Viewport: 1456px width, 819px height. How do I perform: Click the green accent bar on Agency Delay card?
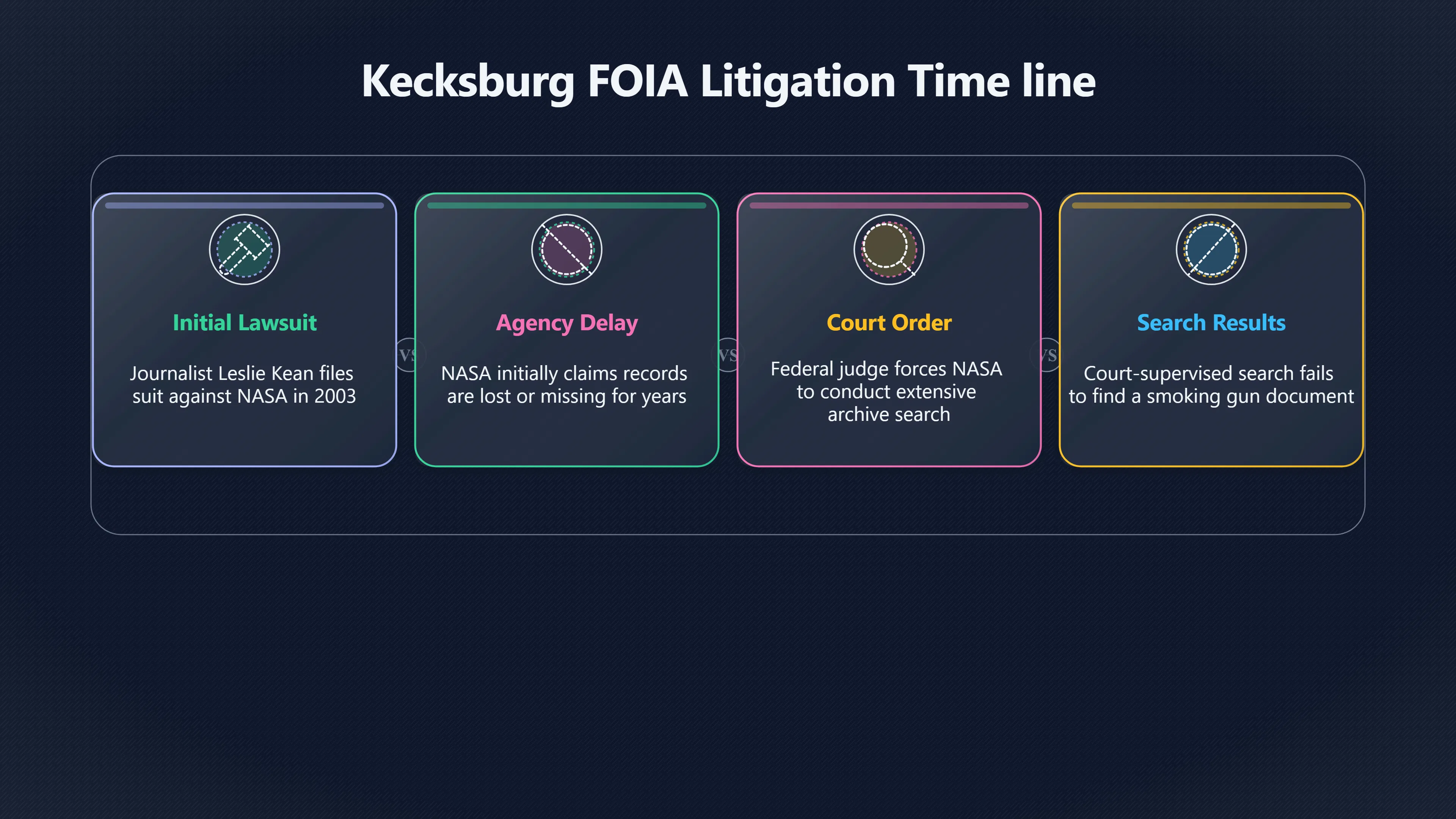566,206
